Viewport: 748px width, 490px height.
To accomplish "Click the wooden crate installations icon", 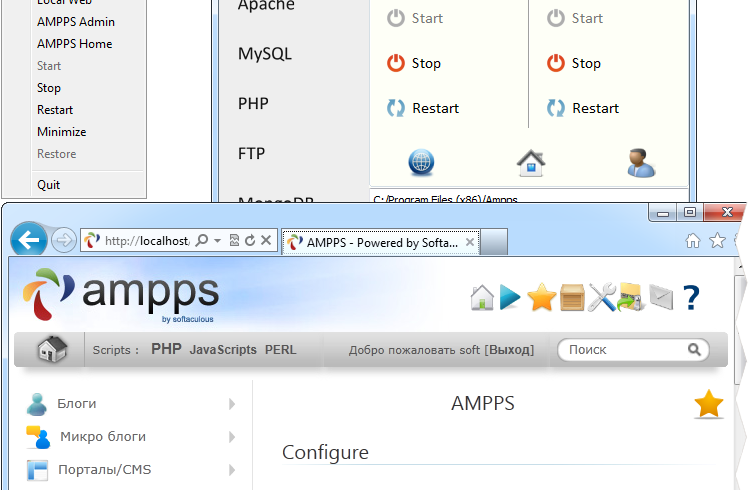I will point(572,297).
